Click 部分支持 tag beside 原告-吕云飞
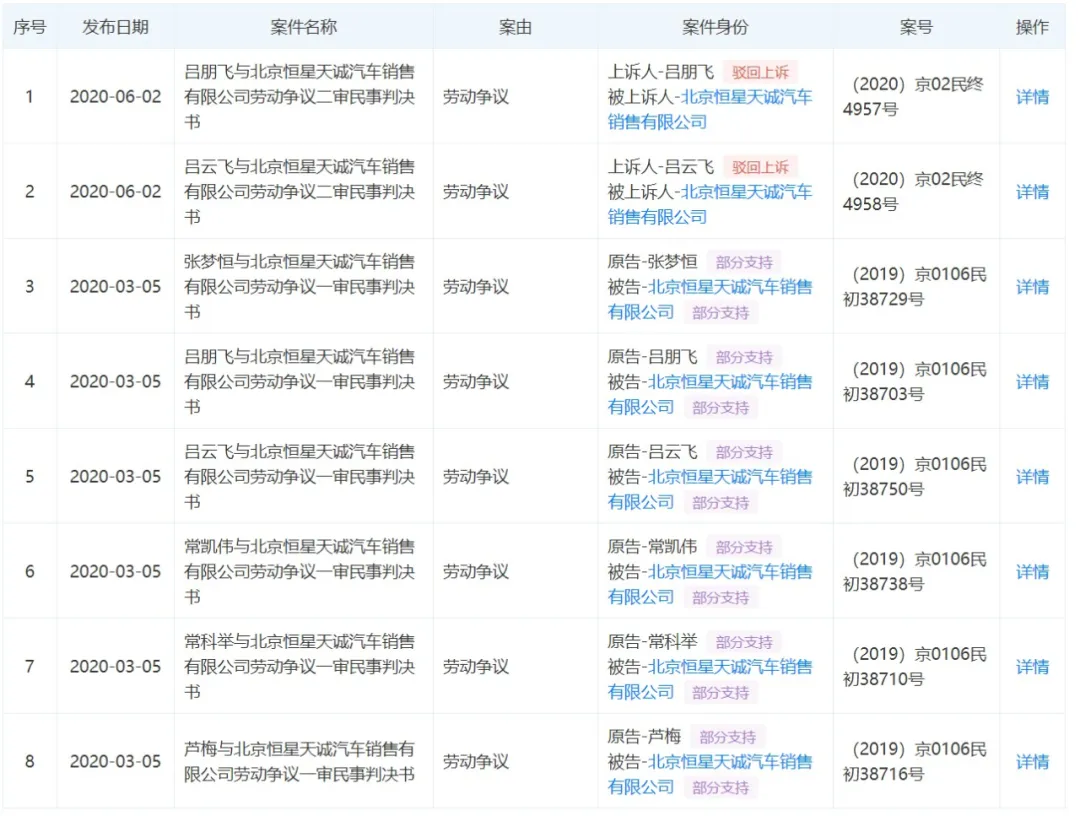Viewport: 1080px width, 816px height. coord(744,452)
